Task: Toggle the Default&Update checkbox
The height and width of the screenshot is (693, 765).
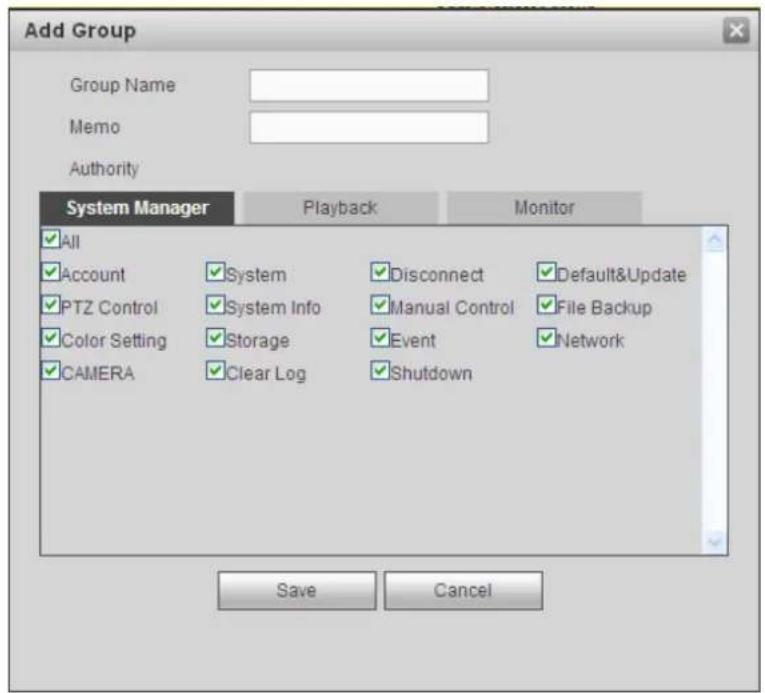Action: tap(546, 272)
